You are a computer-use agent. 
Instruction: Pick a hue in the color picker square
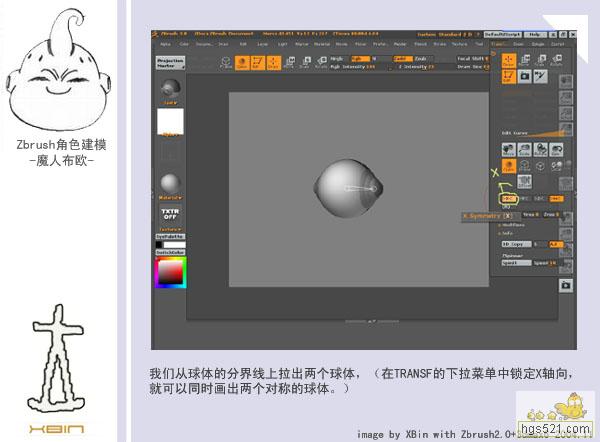tap(171, 272)
